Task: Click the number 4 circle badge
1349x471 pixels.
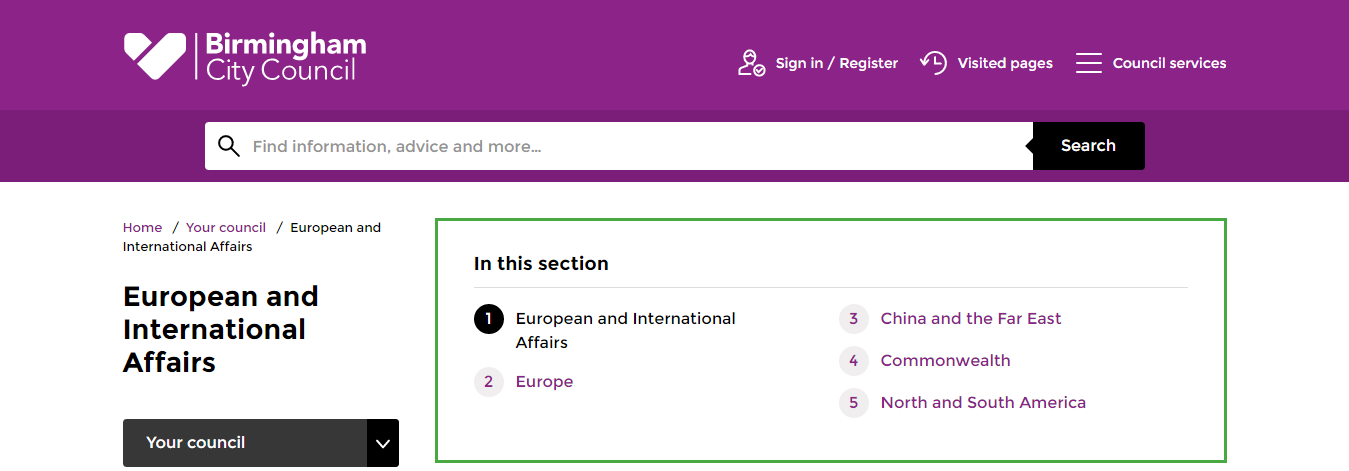Action: point(853,361)
